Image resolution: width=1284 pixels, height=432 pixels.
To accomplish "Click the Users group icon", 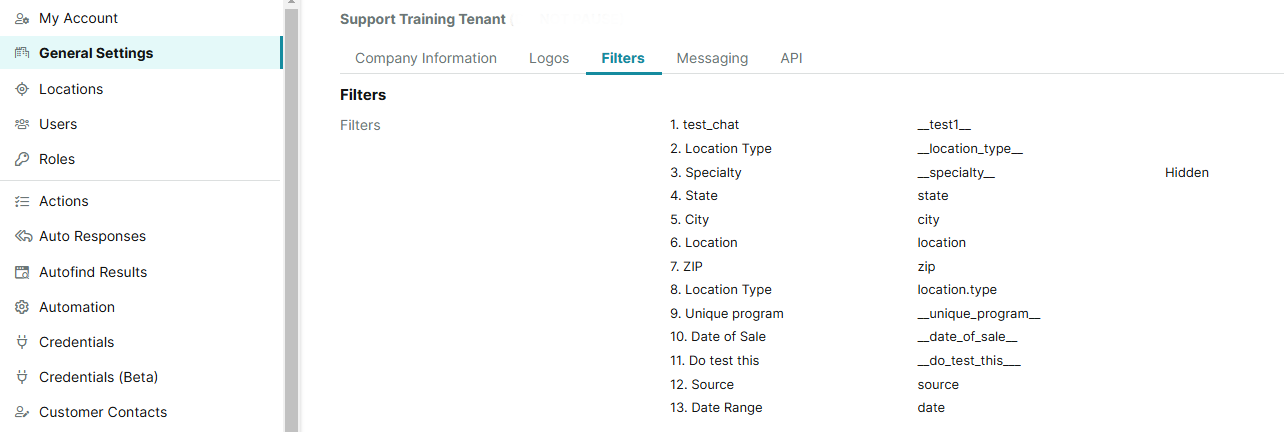I will point(22,124).
